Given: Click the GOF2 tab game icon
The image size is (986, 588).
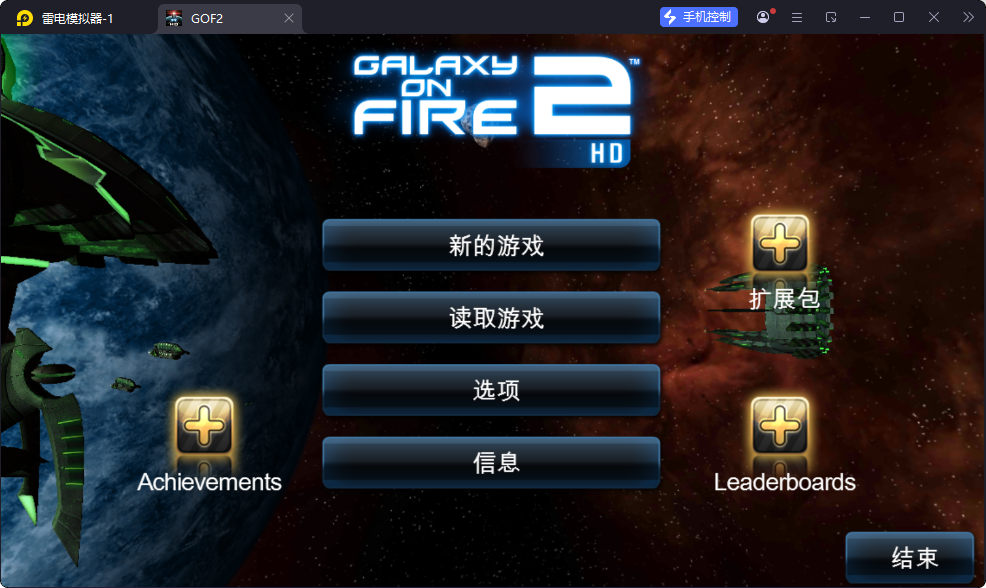Looking at the screenshot, I should (x=174, y=18).
